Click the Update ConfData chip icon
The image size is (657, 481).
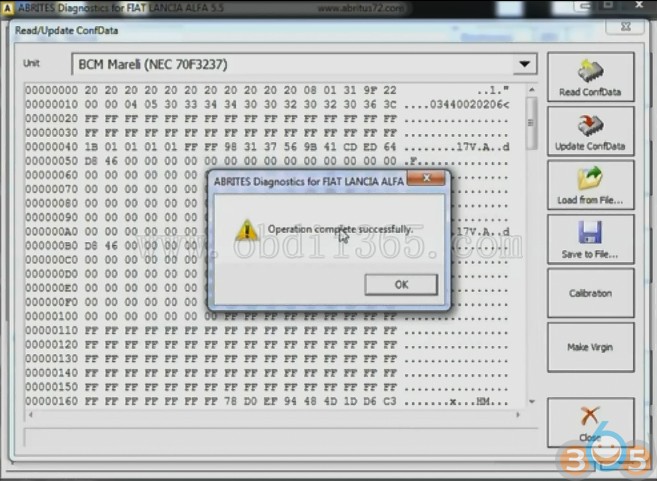click(590, 124)
